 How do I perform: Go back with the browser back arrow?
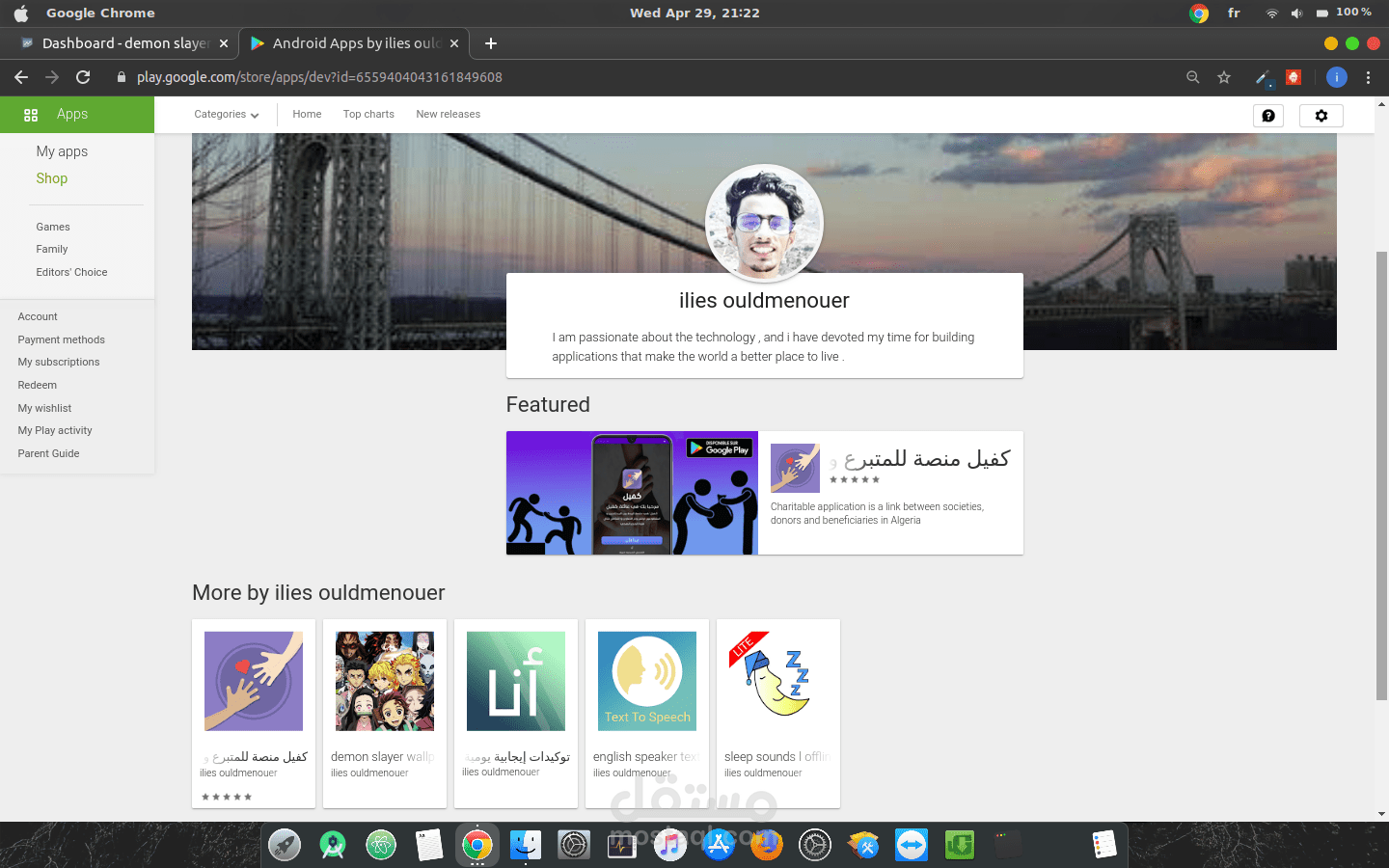point(21,77)
